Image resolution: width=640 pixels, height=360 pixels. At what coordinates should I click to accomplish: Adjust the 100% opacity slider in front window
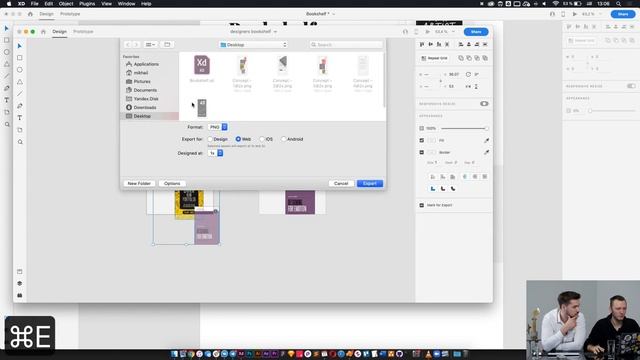pyautogui.click(x=464, y=129)
